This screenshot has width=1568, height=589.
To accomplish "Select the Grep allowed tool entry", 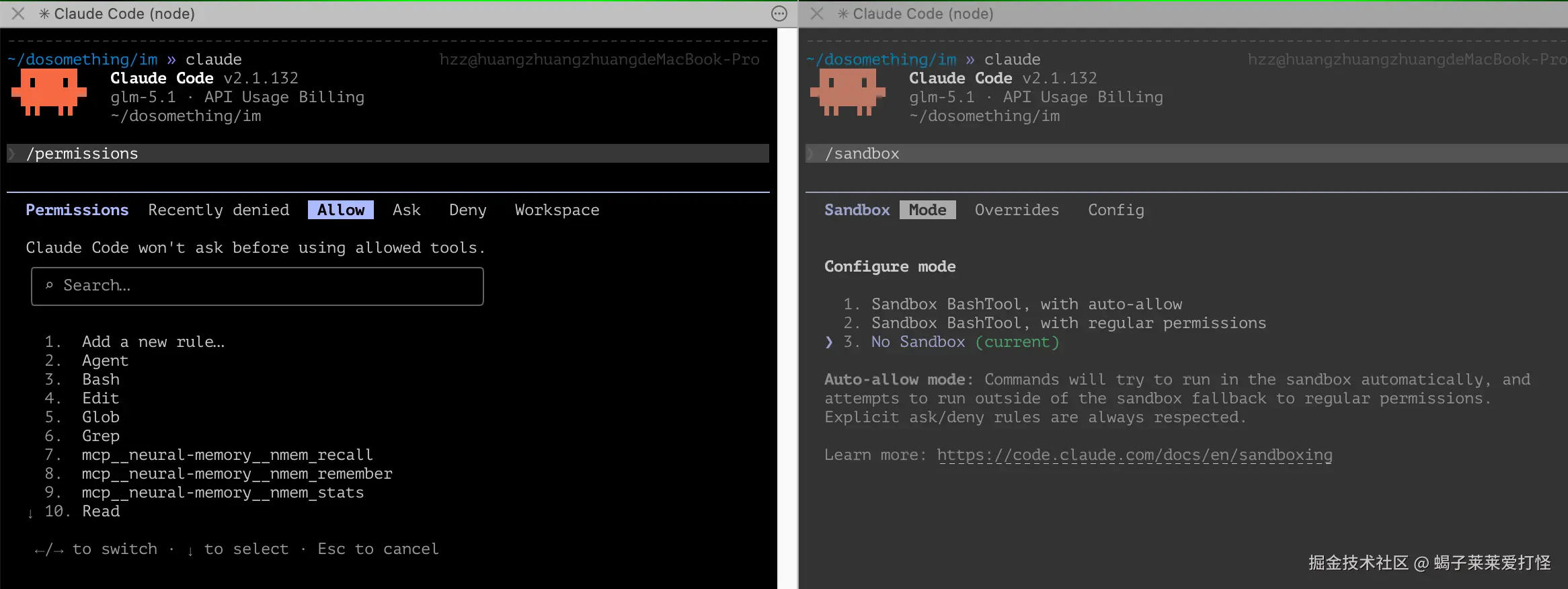I will pos(101,436).
